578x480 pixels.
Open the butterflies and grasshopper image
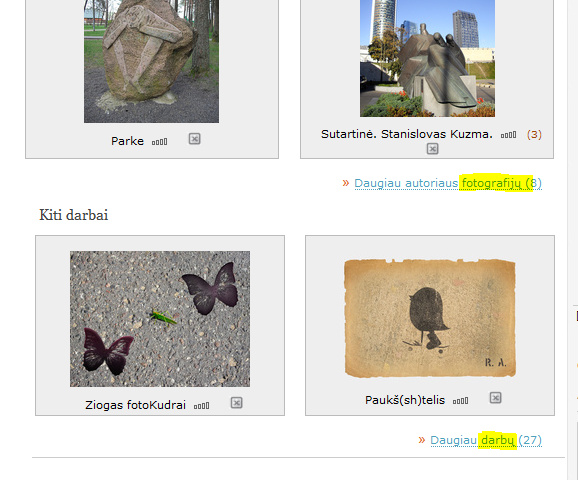click(160, 319)
